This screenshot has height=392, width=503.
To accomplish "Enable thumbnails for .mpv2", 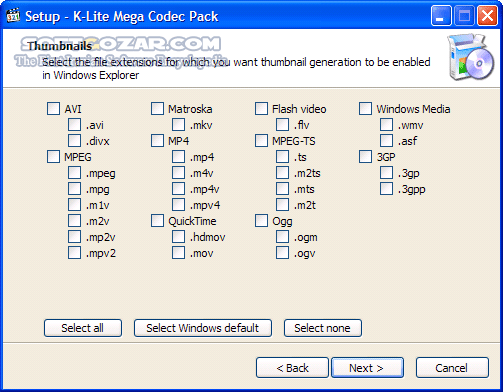I will pos(74,253).
